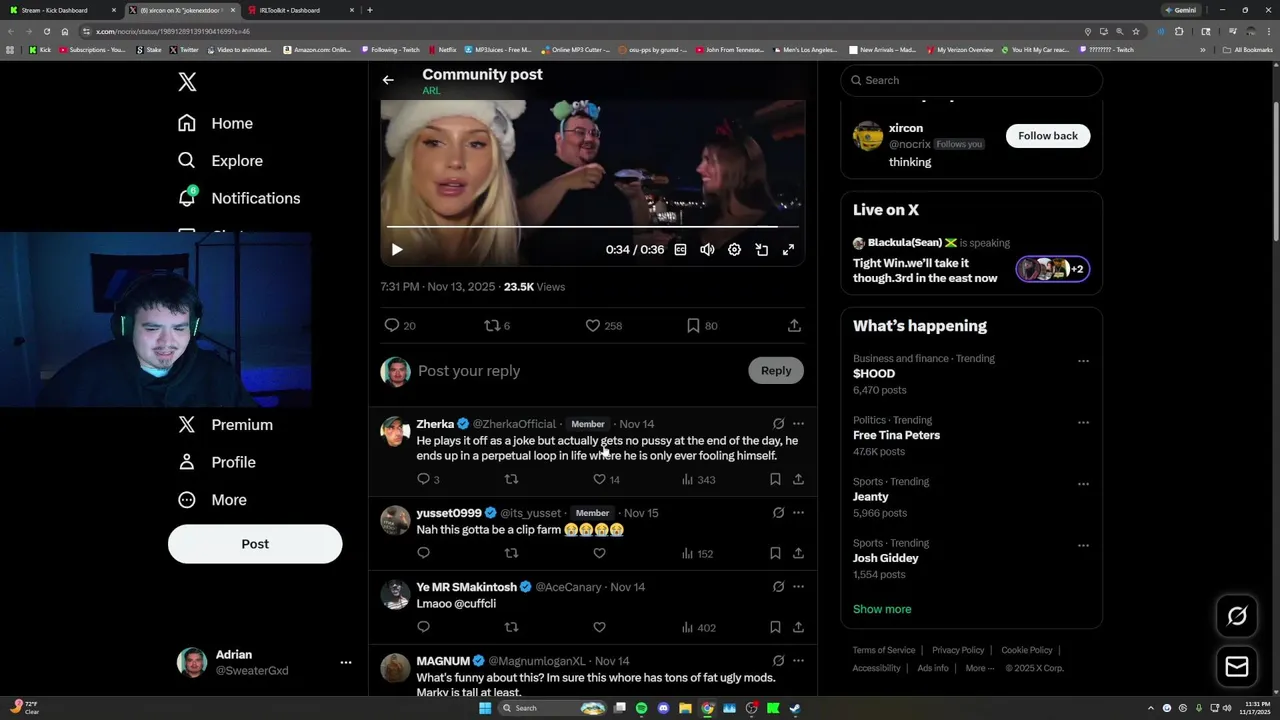Click the X Search box
The height and width of the screenshot is (720, 1280).
point(971,80)
